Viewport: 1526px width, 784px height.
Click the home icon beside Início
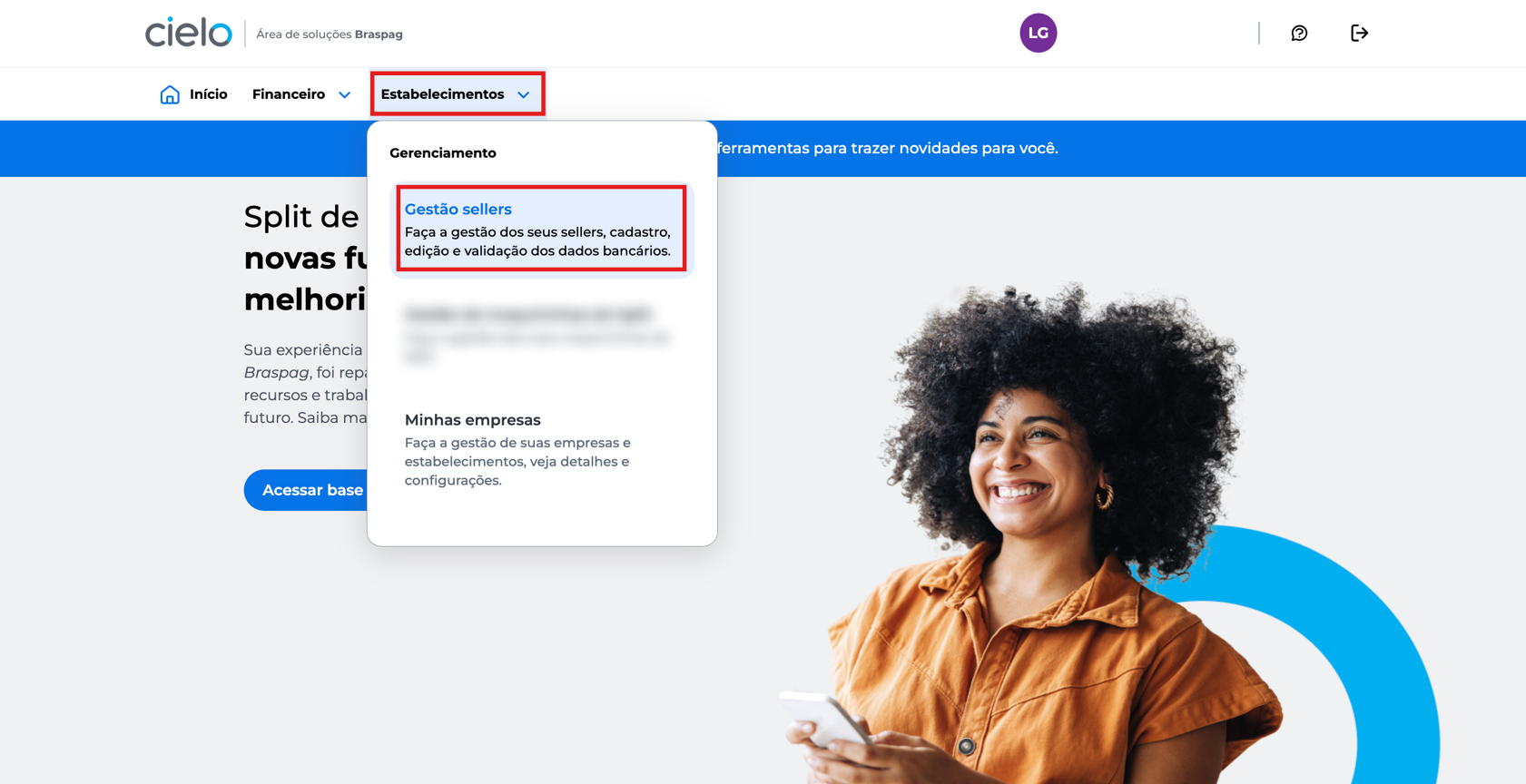pyautogui.click(x=170, y=94)
